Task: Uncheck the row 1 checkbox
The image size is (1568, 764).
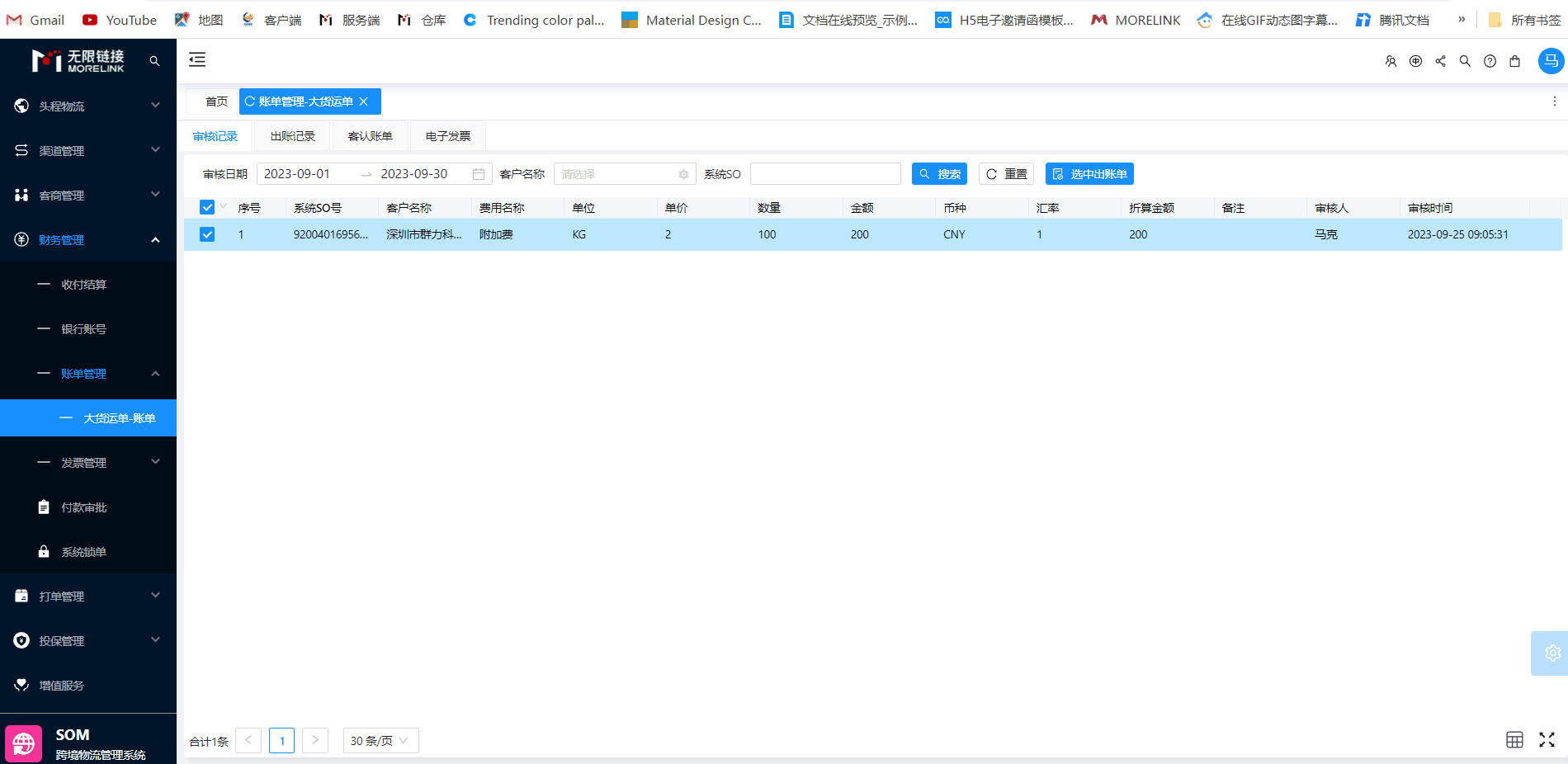Action: click(x=207, y=234)
